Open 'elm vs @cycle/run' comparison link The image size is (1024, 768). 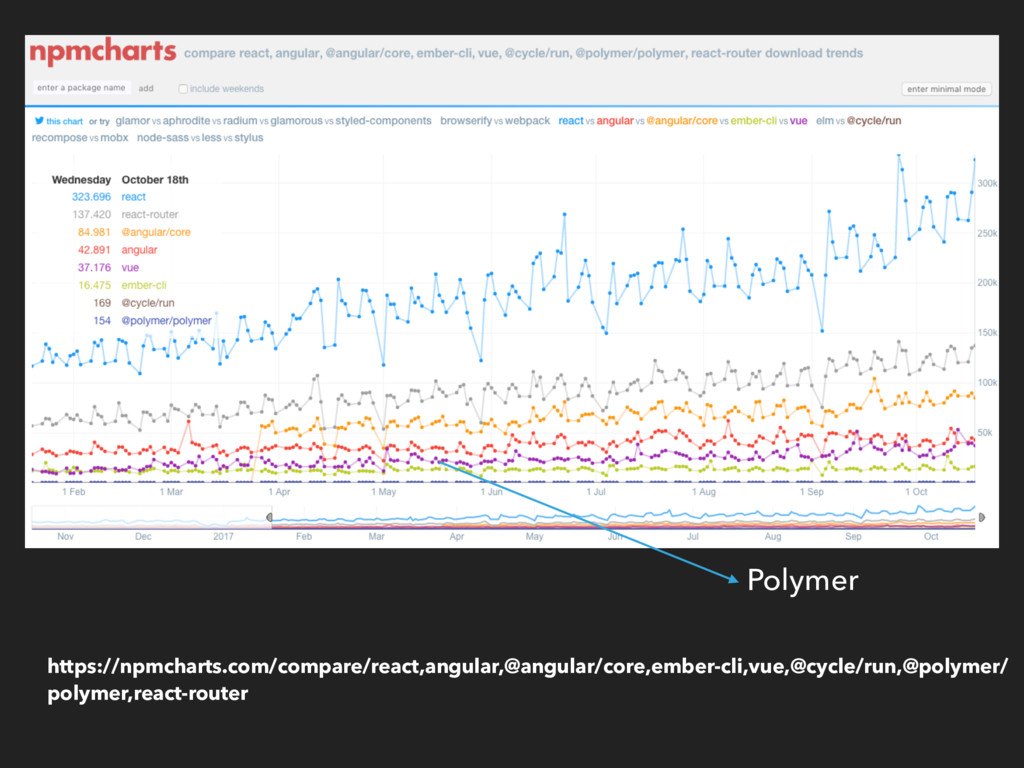[858, 121]
